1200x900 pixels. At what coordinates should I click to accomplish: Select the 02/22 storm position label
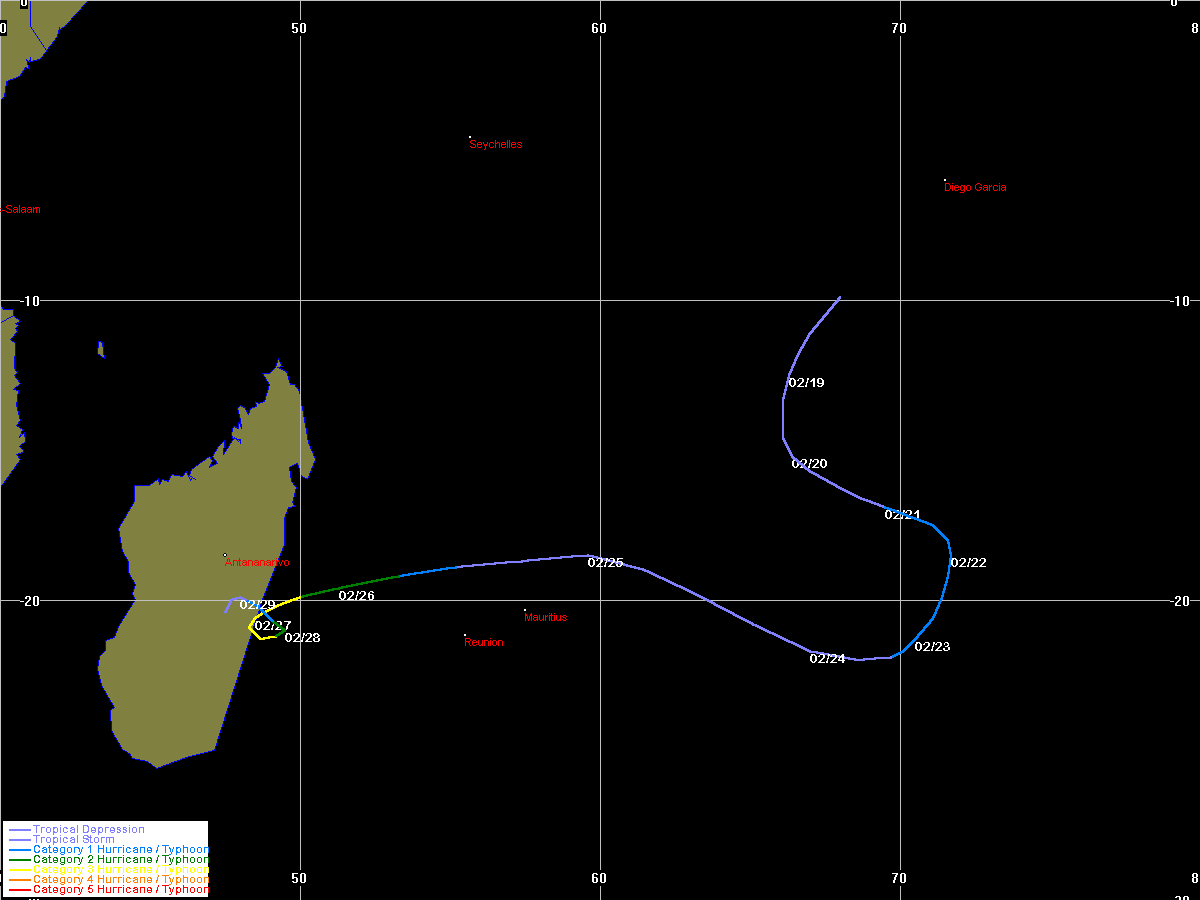[x=968, y=563]
